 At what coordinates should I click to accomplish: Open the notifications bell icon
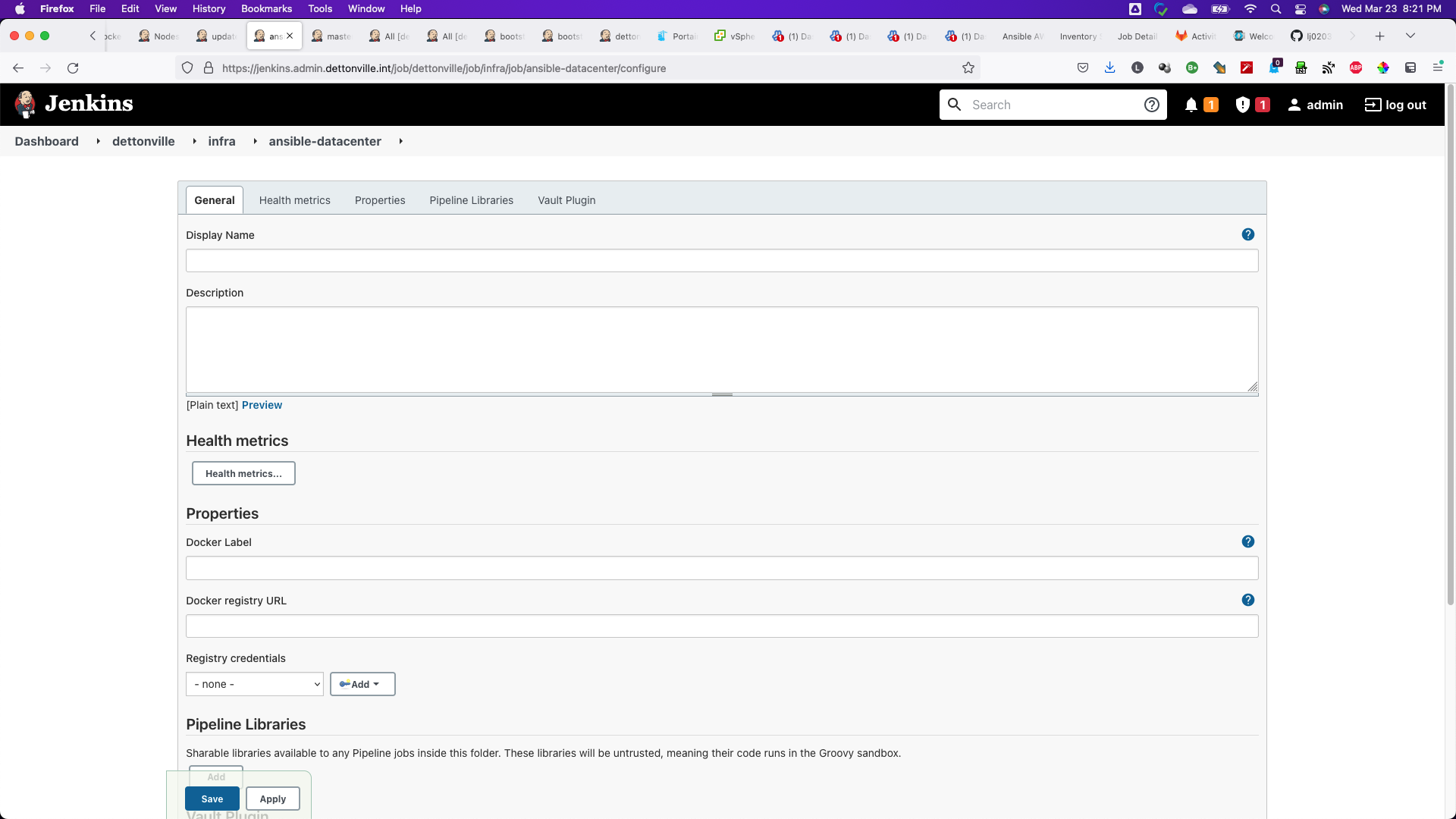(x=1191, y=105)
